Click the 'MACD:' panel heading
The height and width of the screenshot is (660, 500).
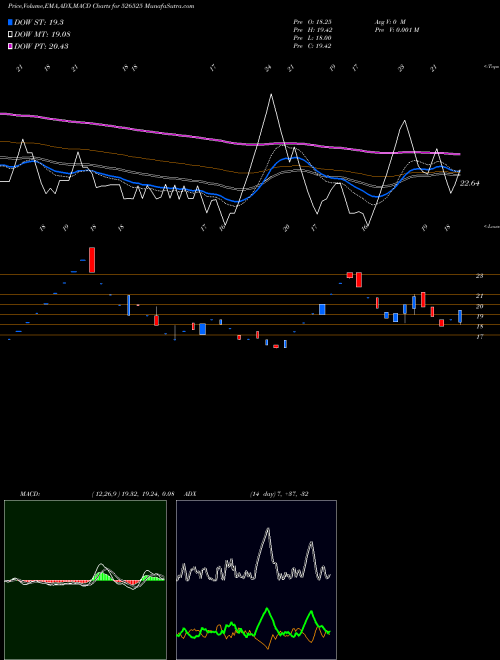(x=30, y=493)
